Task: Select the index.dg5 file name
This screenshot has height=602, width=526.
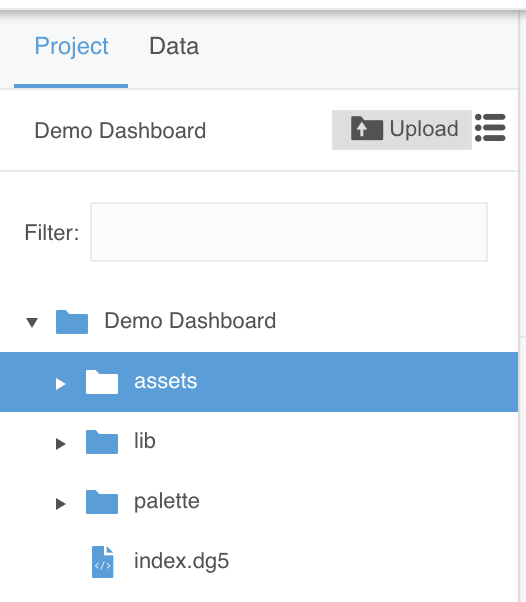Action: (181, 561)
